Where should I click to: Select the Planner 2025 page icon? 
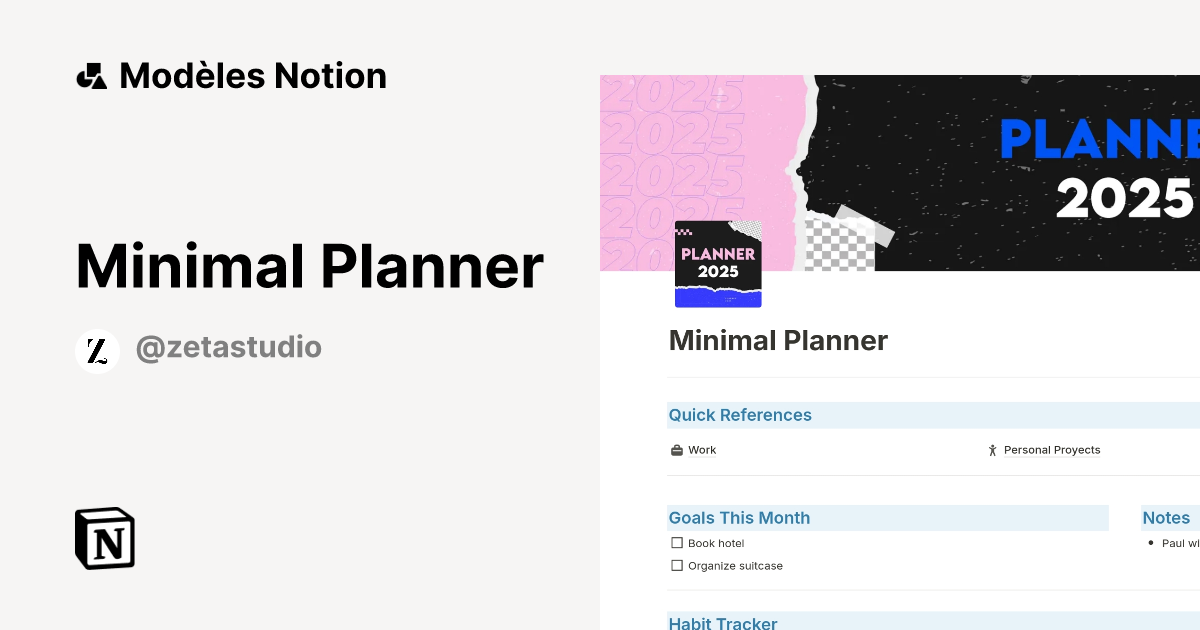(x=718, y=263)
